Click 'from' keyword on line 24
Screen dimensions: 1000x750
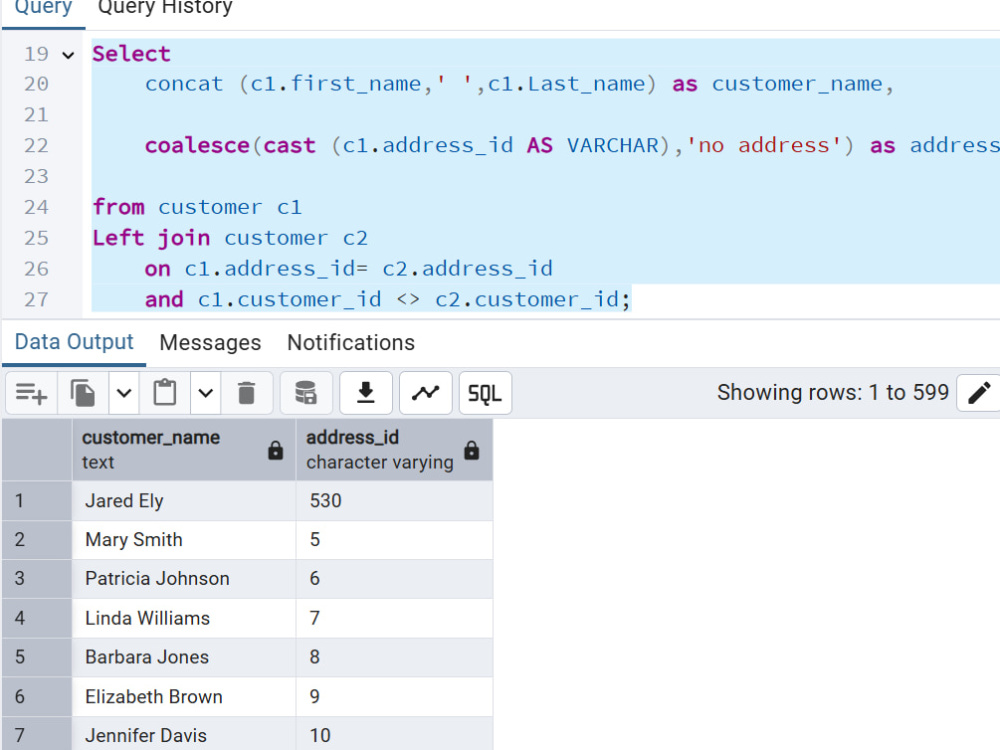click(x=119, y=207)
